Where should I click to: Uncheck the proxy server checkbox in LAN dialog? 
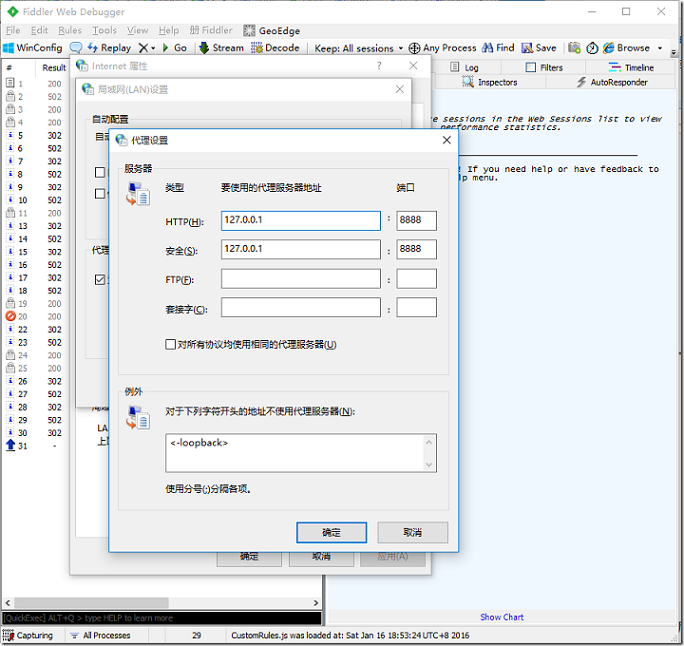(x=100, y=280)
